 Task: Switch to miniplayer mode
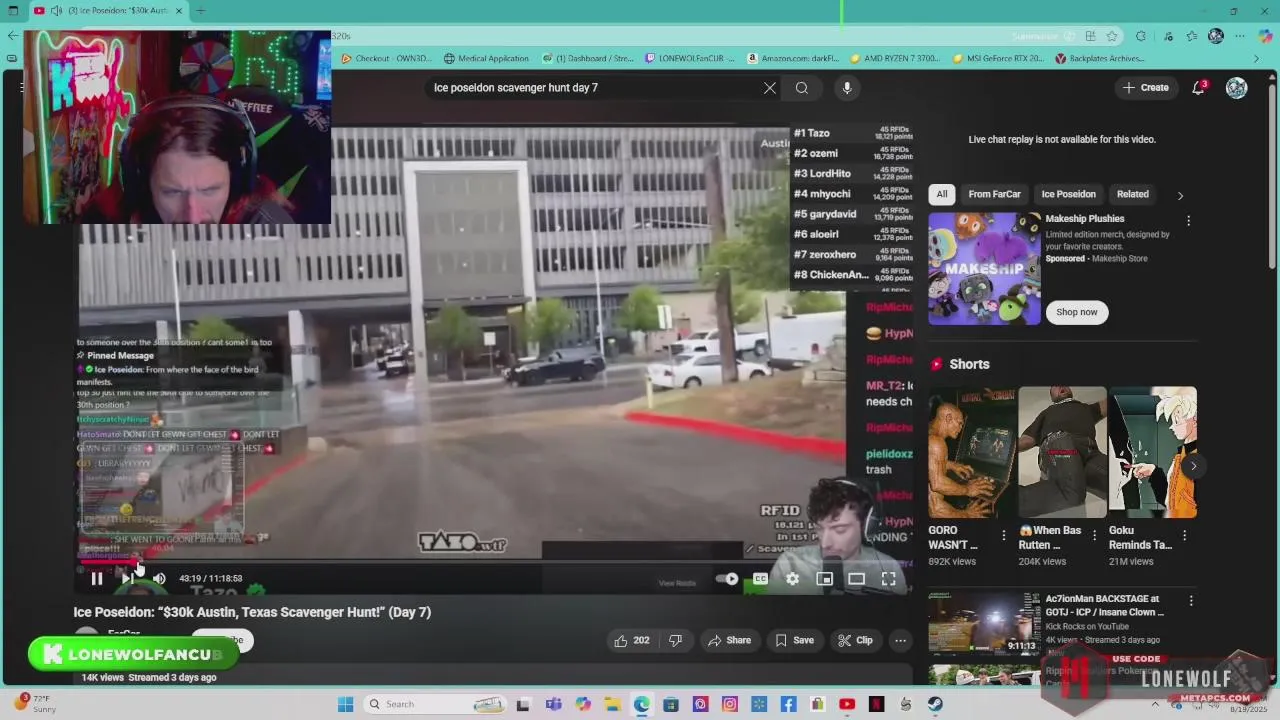[824, 579]
